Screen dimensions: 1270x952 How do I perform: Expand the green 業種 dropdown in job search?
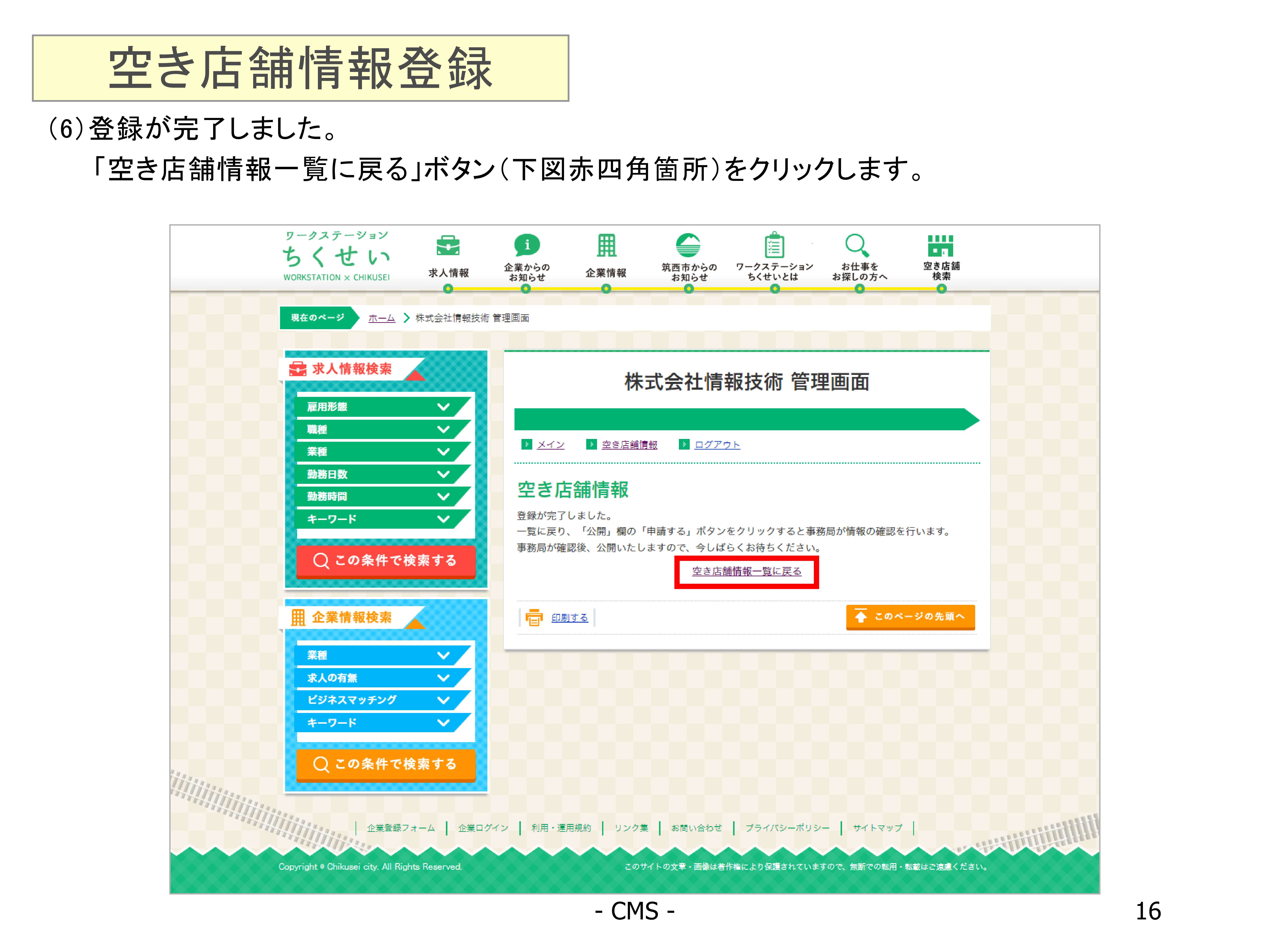pos(383,452)
